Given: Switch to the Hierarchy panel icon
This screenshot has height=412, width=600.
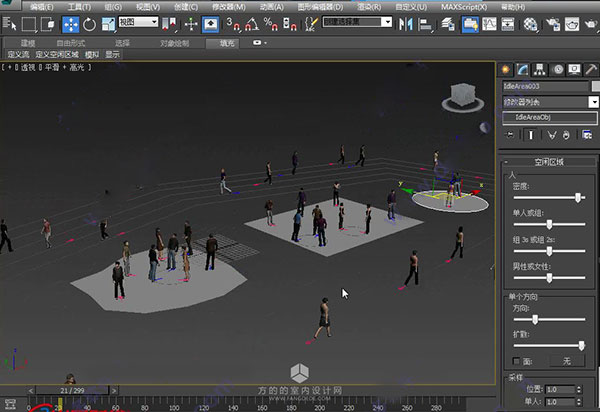Looking at the screenshot, I should coord(540,69).
